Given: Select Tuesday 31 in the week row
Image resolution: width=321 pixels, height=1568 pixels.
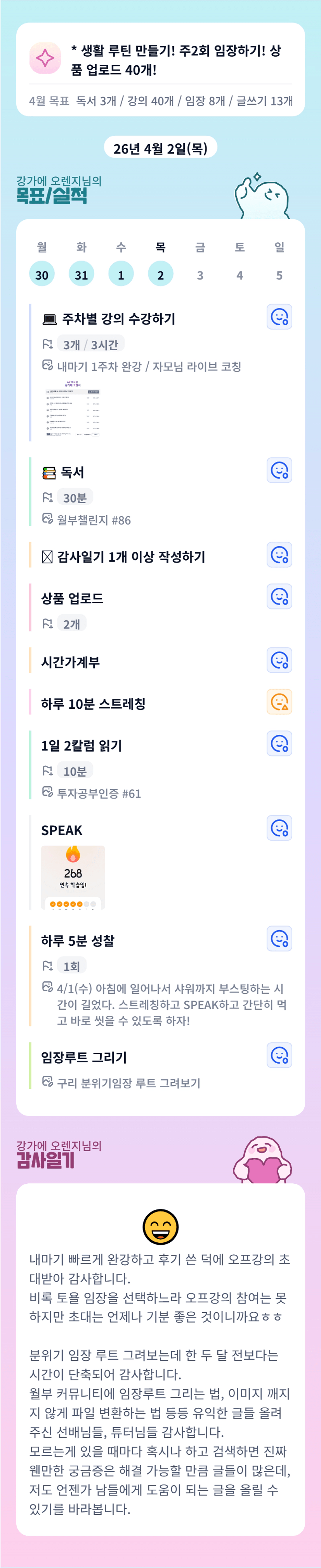Looking at the screenshot, I should (x=81, y=275).
